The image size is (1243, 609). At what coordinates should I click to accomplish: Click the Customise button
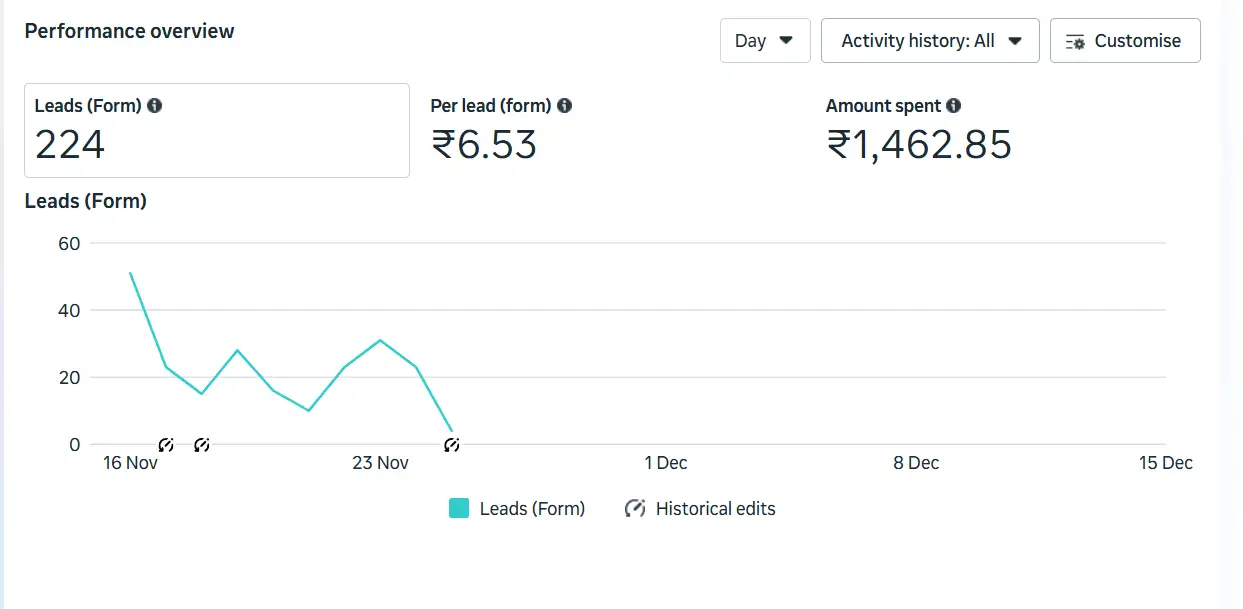(1124, 41)
